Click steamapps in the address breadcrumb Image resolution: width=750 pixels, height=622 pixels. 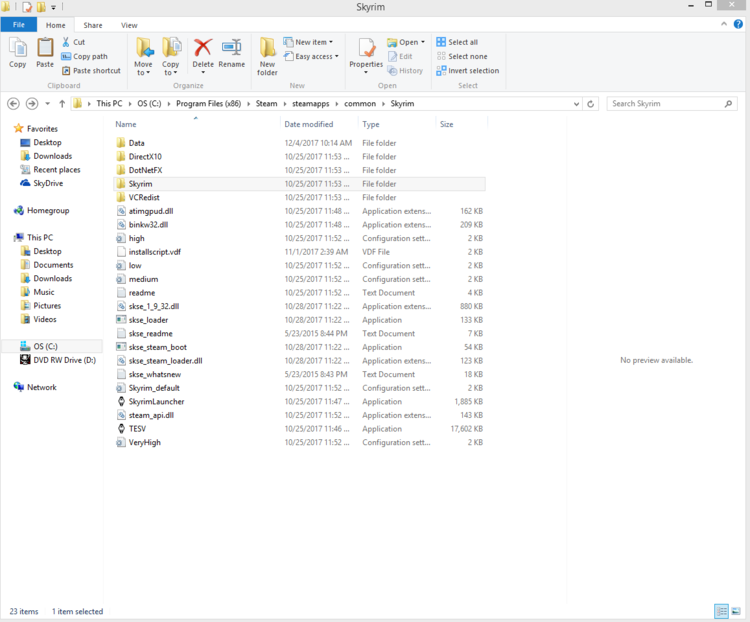click(x=310, y=104)
